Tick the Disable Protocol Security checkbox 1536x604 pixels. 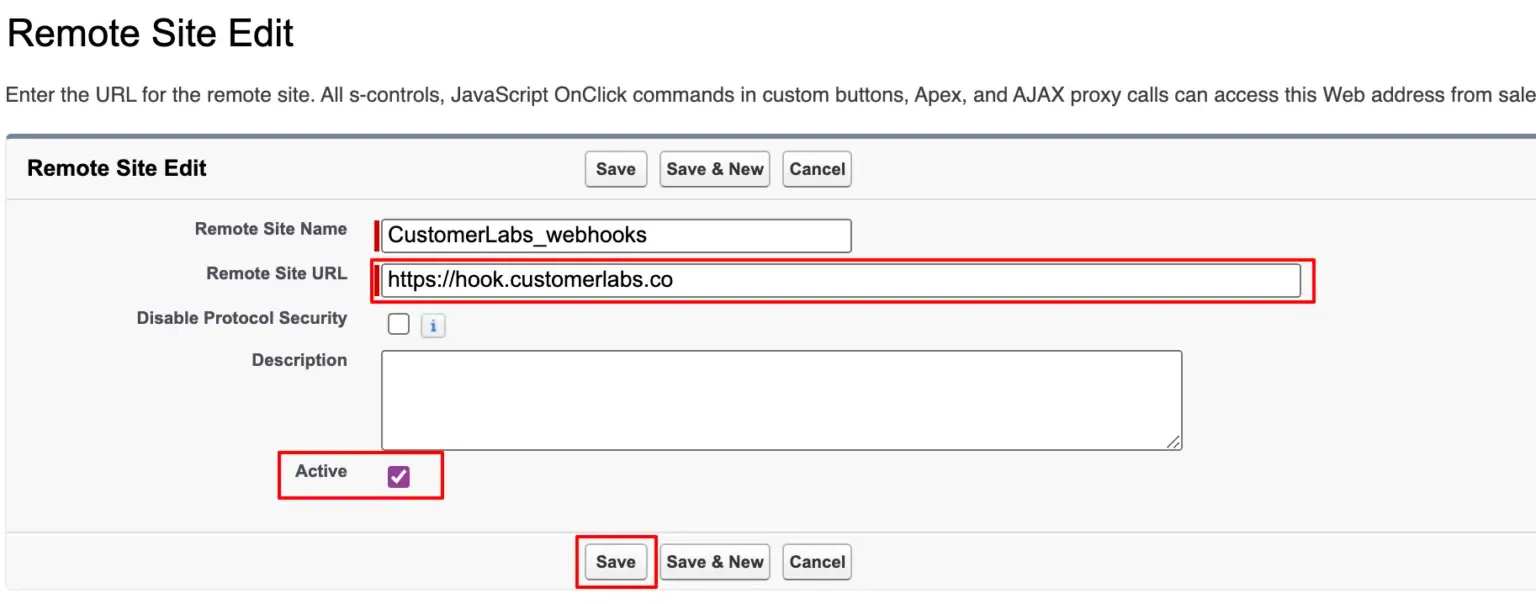[x=399, y=324]
